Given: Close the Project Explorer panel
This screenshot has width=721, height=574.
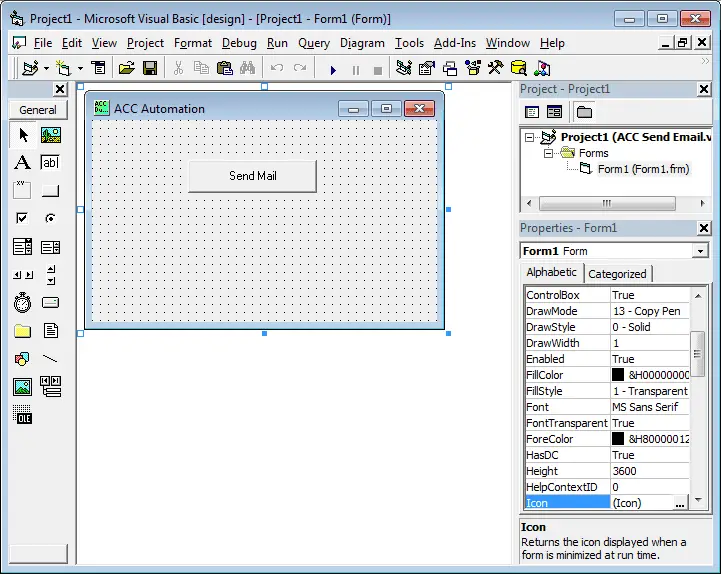Looking at the screenshot, I should coord(704,89).
